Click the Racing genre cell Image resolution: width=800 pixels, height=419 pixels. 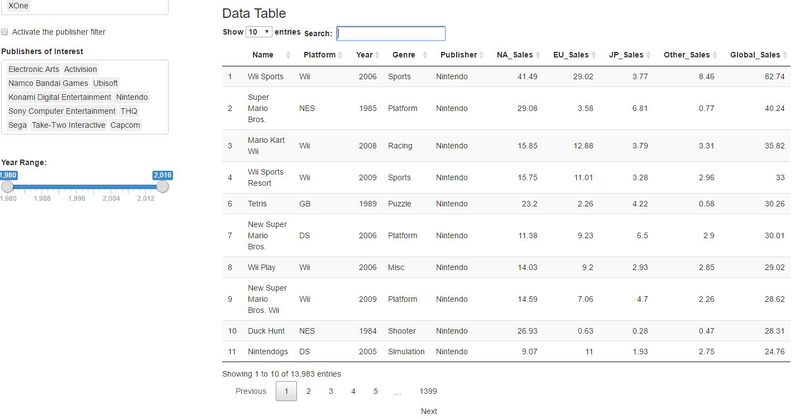[x=400, y=145]
